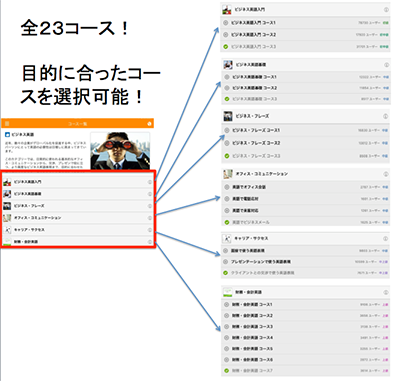This screenshot has width=400, height=381.
Task: Click the オフィス・コミュニケーション panel header thumbnail on the right
Action: point(228,174)
